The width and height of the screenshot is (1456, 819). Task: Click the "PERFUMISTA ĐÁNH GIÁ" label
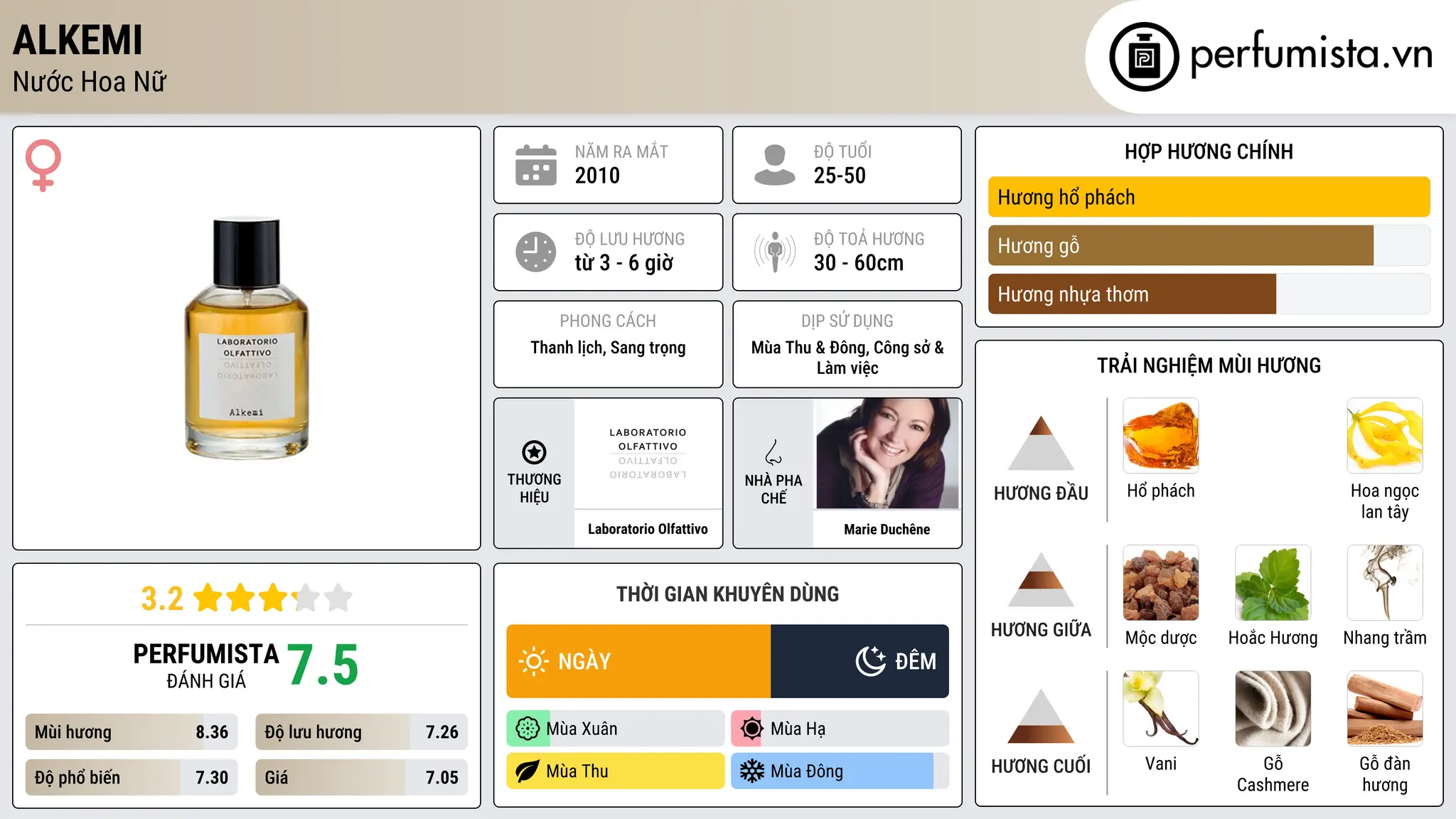pos(206,665)
